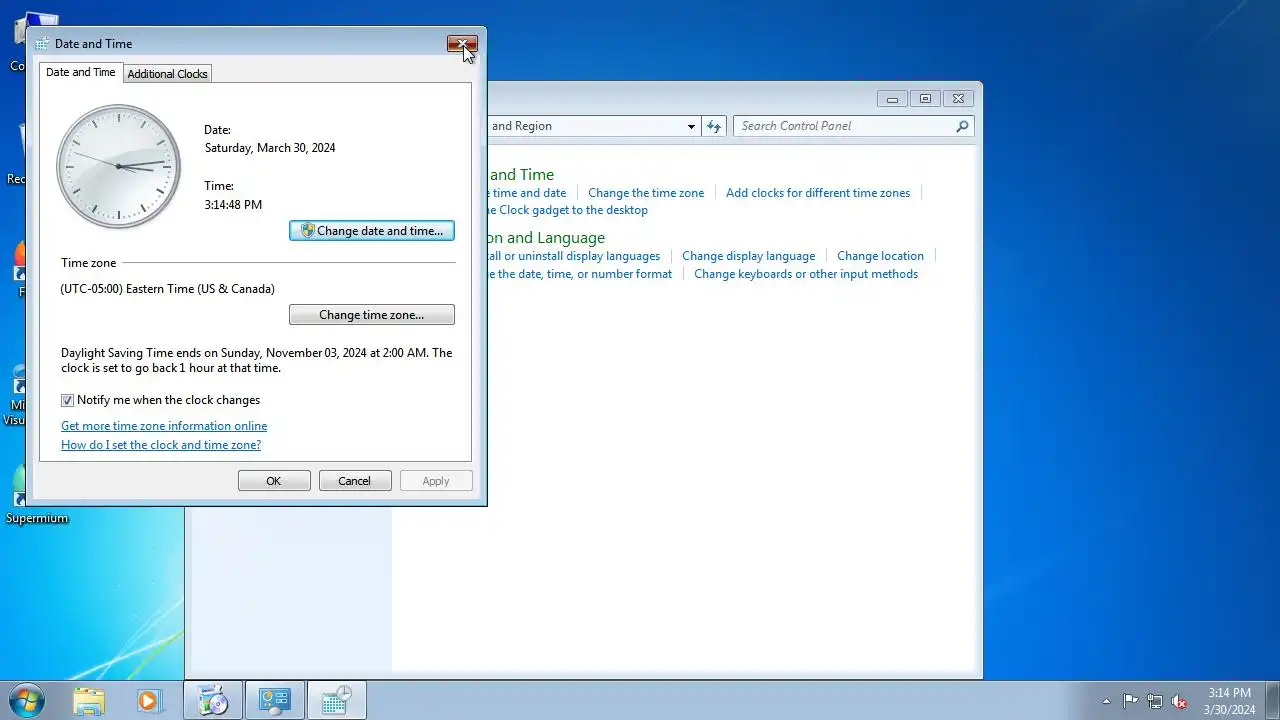1280x720 pixels.
Task: Open Change the time zone link
Action: [x=646, y=193]
